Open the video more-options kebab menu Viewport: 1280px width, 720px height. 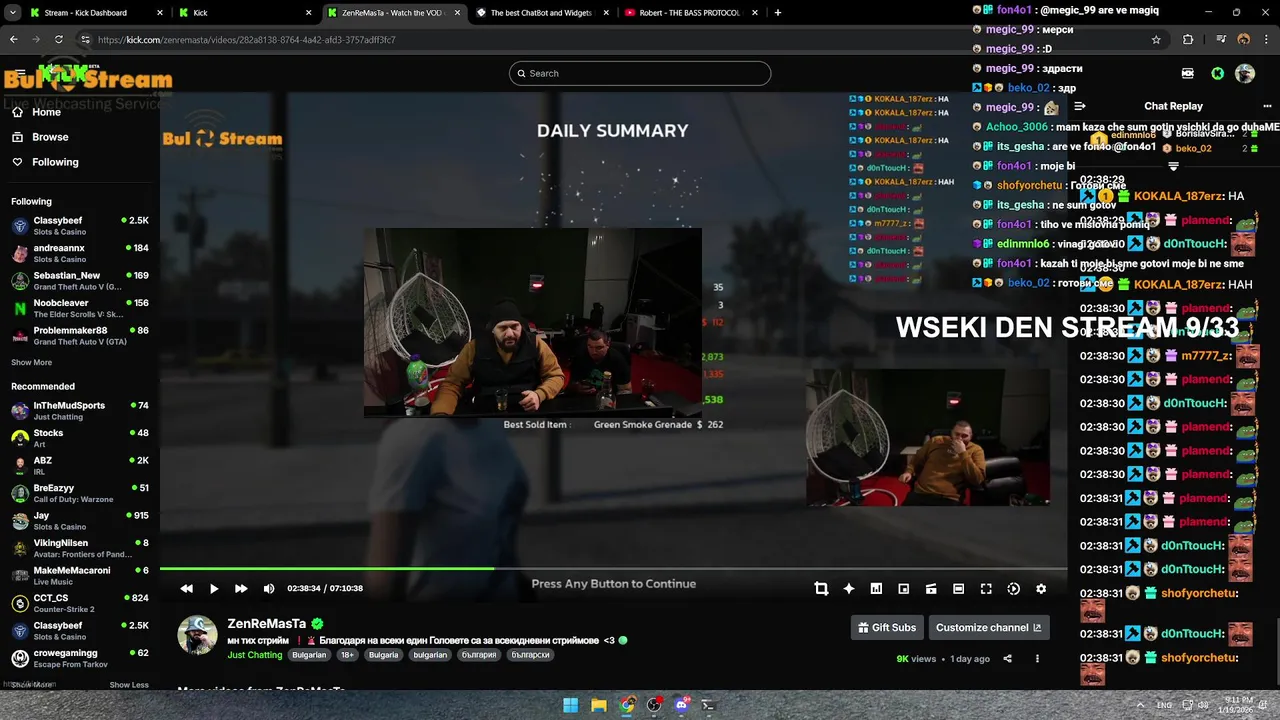pyautogui.click(x=1037, y=659)
